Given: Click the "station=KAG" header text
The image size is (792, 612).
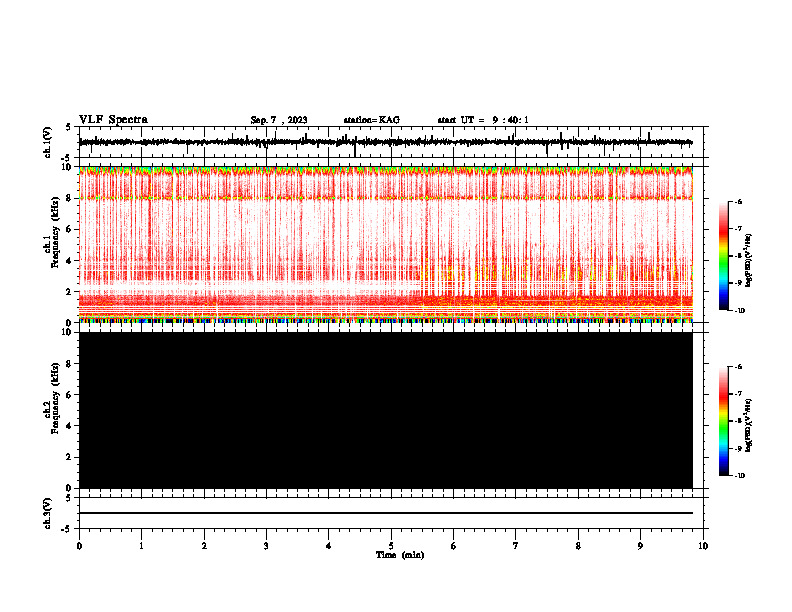Looking at the screenshot, I should (x=371, y=120).
